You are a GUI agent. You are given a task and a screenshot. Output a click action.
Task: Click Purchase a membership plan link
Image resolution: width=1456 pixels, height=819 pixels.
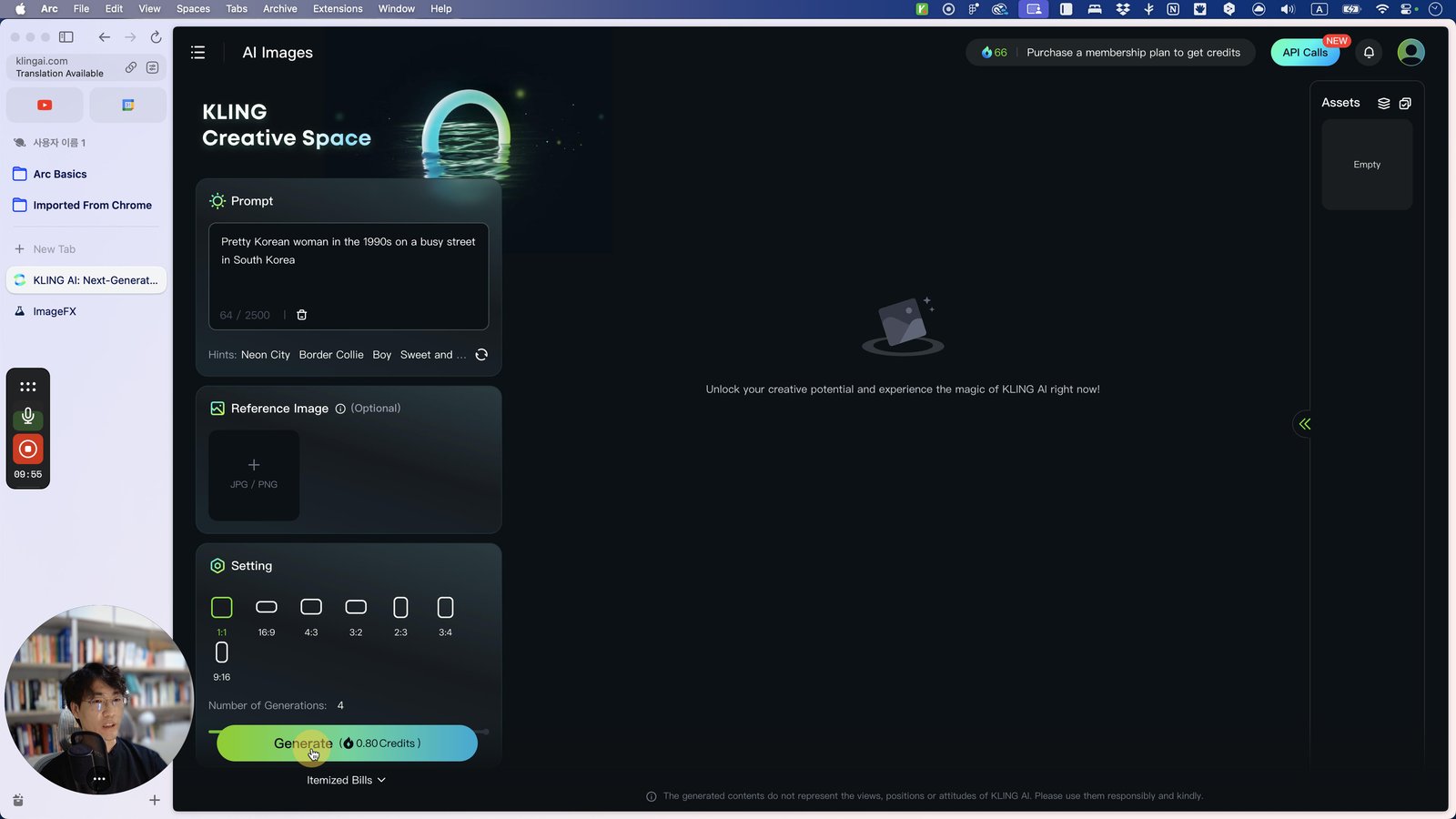tap(1133, 53)
